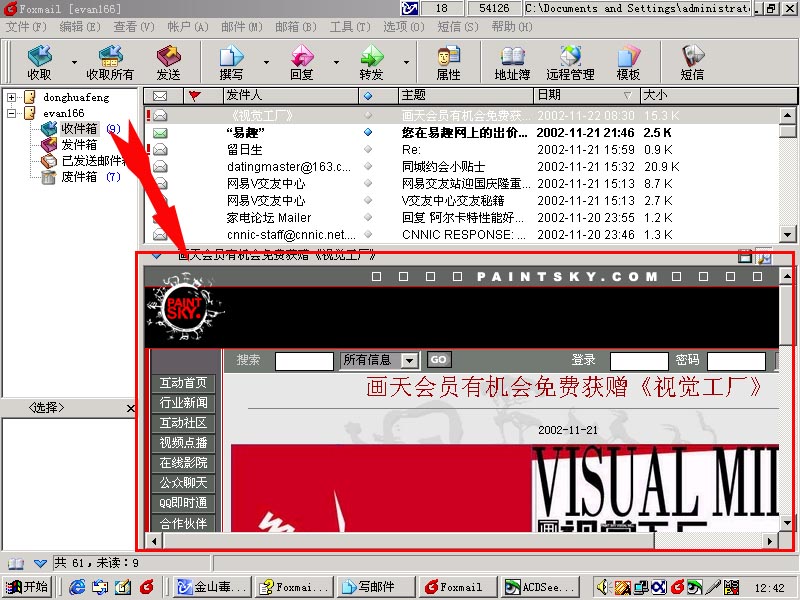Viewport: 800px width, 600px height.
Task: Close the 《选择》 panel
Action: [130, 409]
